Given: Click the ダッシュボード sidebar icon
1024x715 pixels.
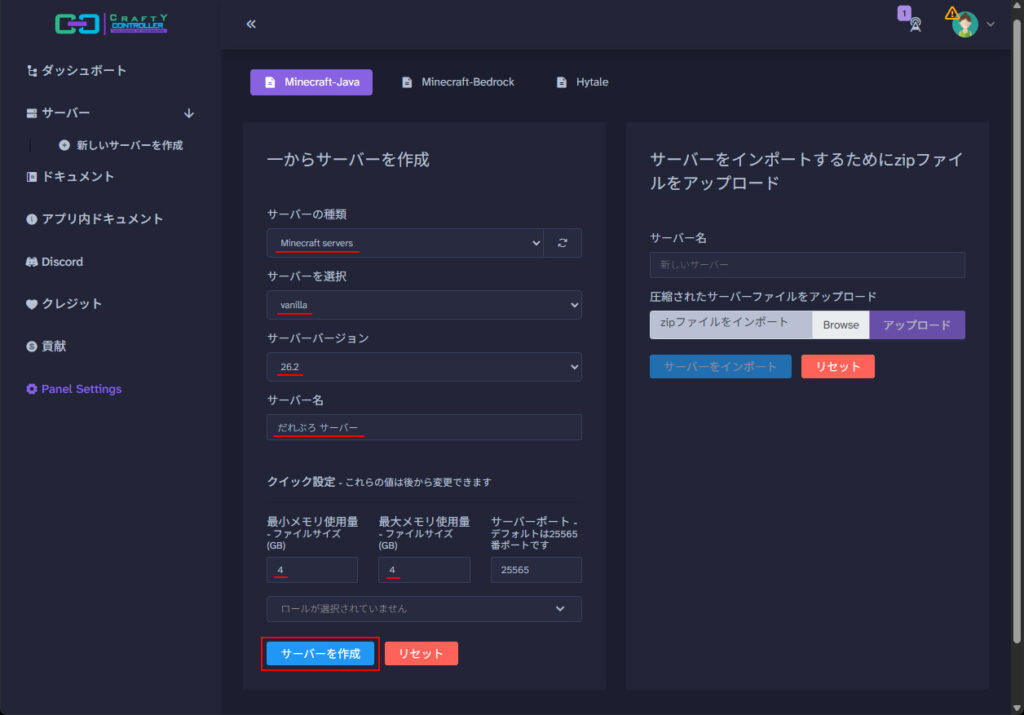Looking at the screenshot, I should click(x=31, y=71).
